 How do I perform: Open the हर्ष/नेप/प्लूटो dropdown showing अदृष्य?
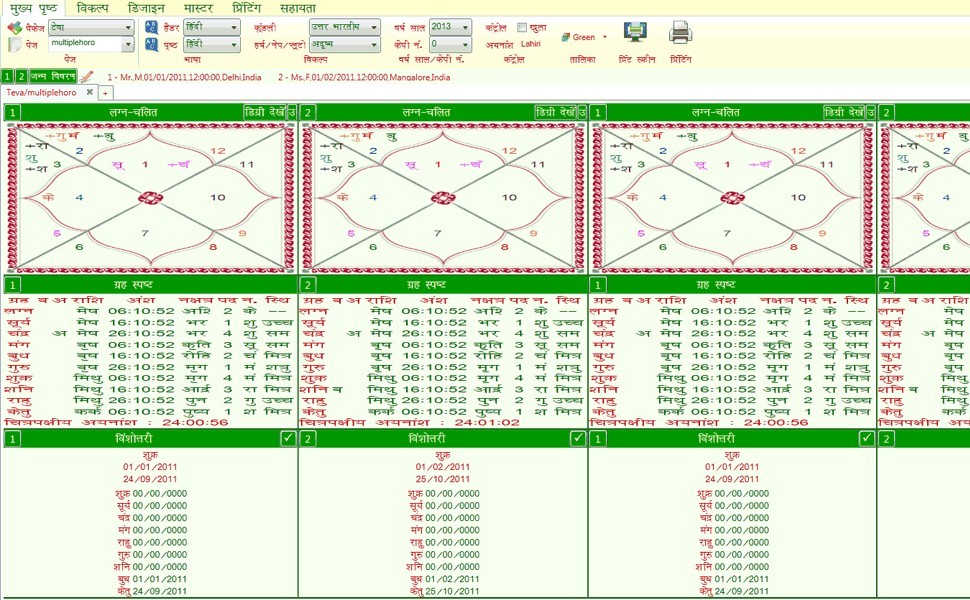coord(345,44)
